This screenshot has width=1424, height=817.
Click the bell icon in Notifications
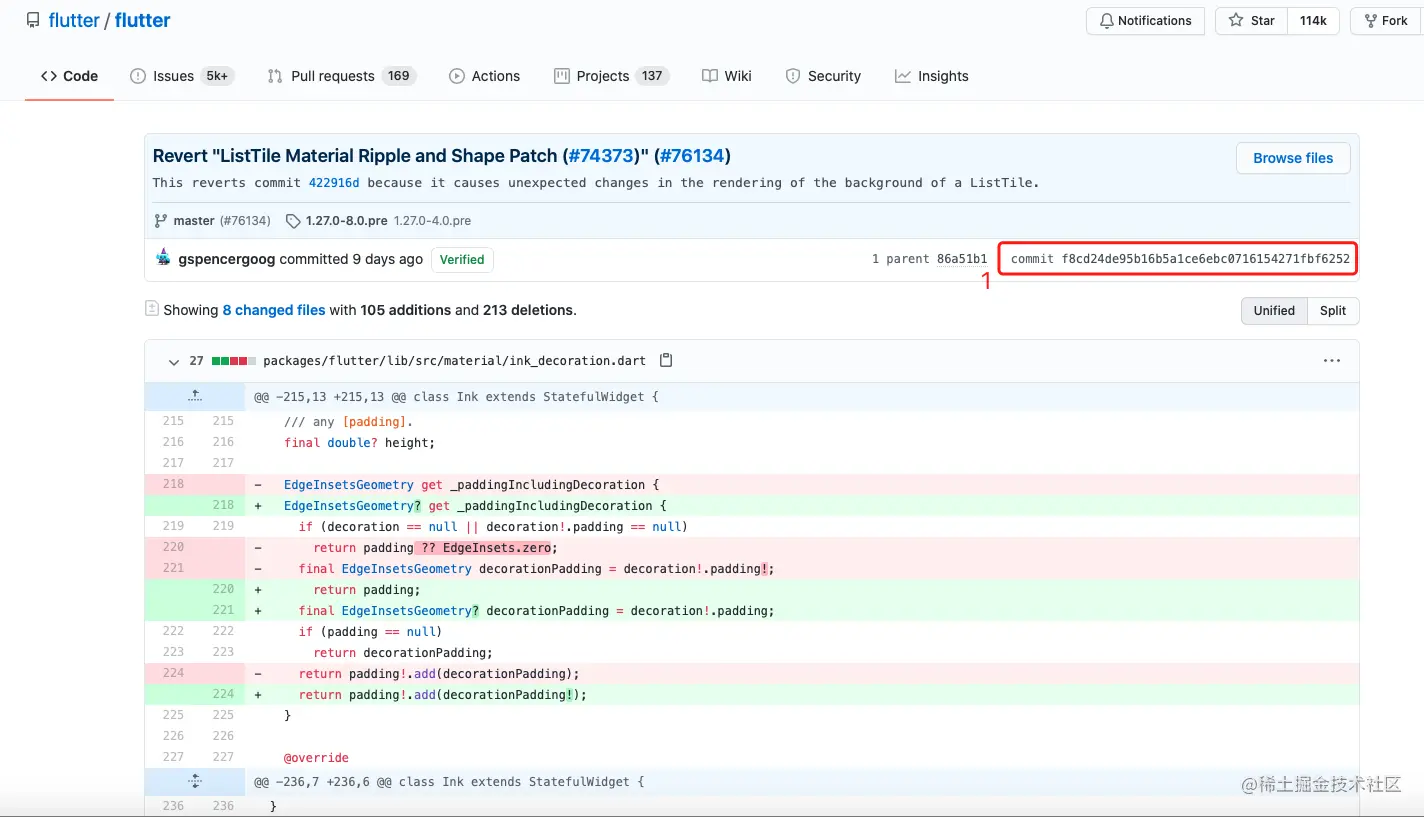pos(1106,21)
